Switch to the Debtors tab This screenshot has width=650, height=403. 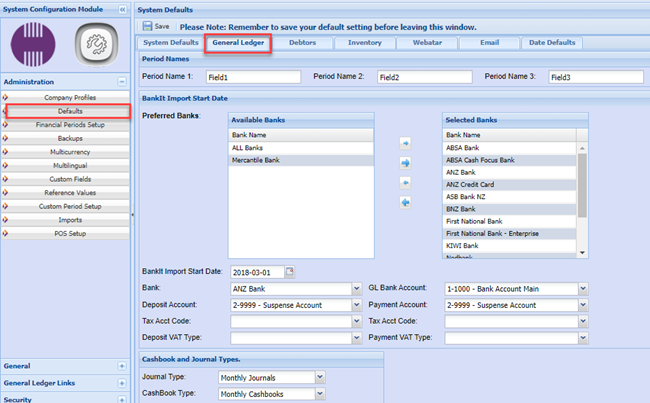[x=301, y=43]
